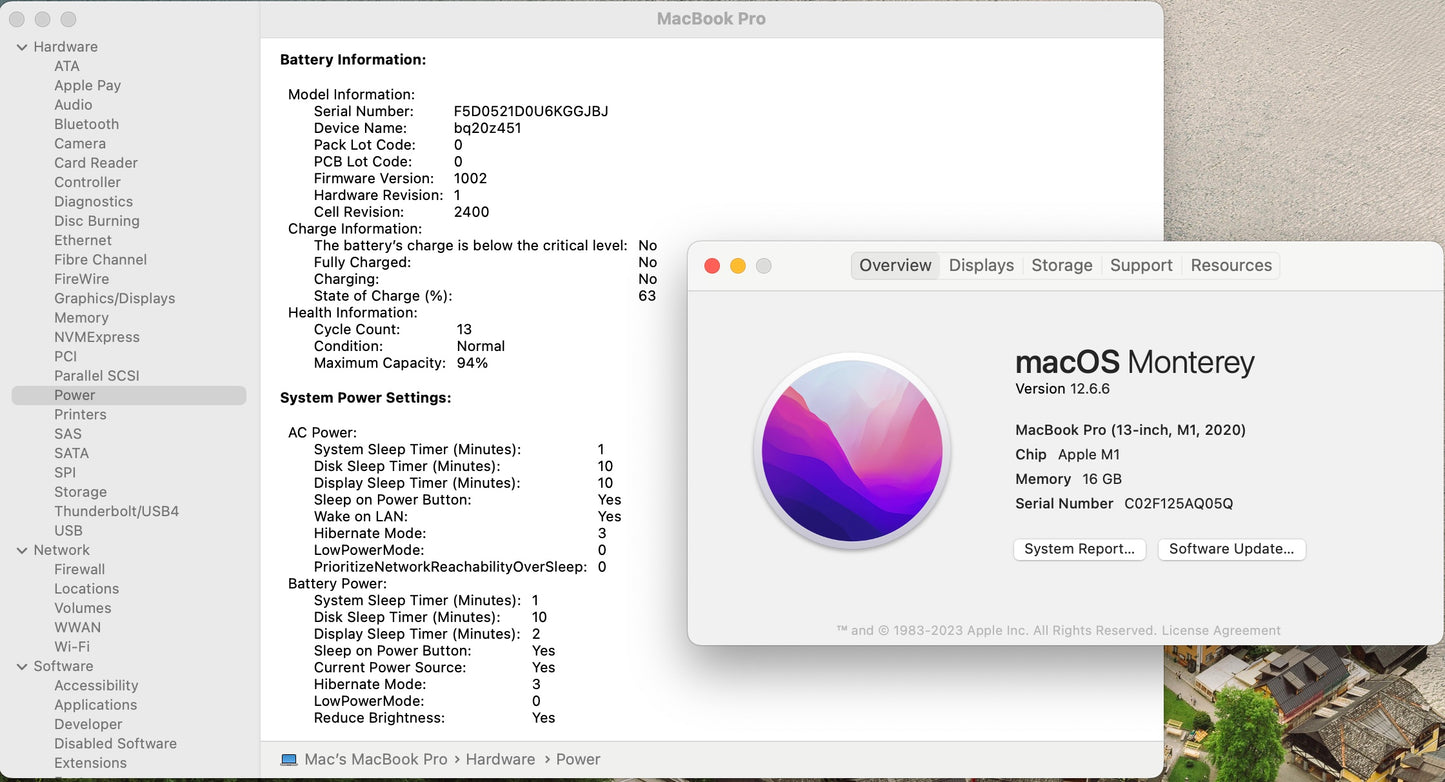
Task: Click the Version 12.6.6 text
Action: point(1063,389)
